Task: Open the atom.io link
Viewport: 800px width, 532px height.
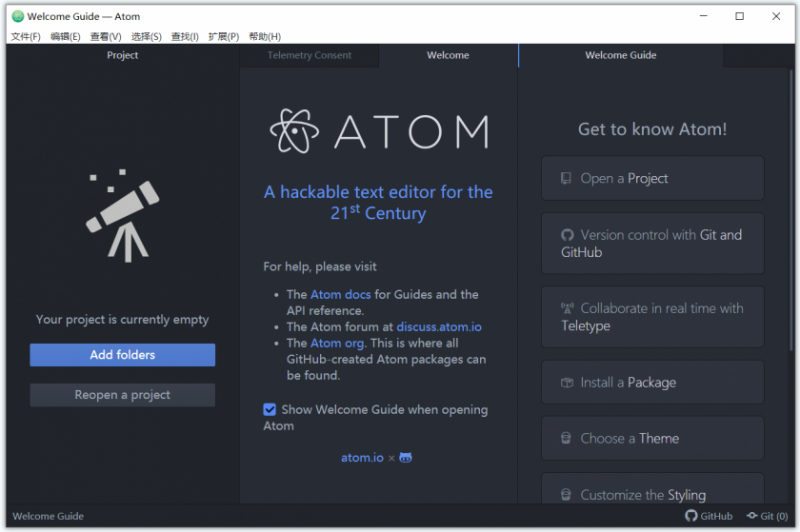Action: click(362, 458)
